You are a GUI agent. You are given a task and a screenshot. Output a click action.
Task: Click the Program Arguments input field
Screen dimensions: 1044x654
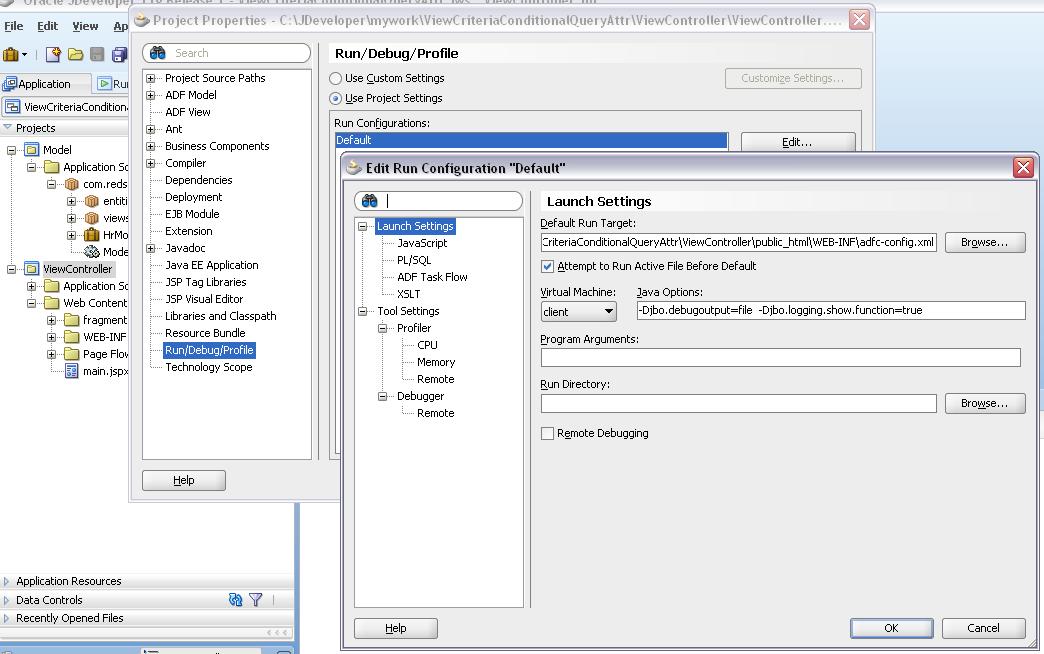pyautogui.click(x=780, y=357)
